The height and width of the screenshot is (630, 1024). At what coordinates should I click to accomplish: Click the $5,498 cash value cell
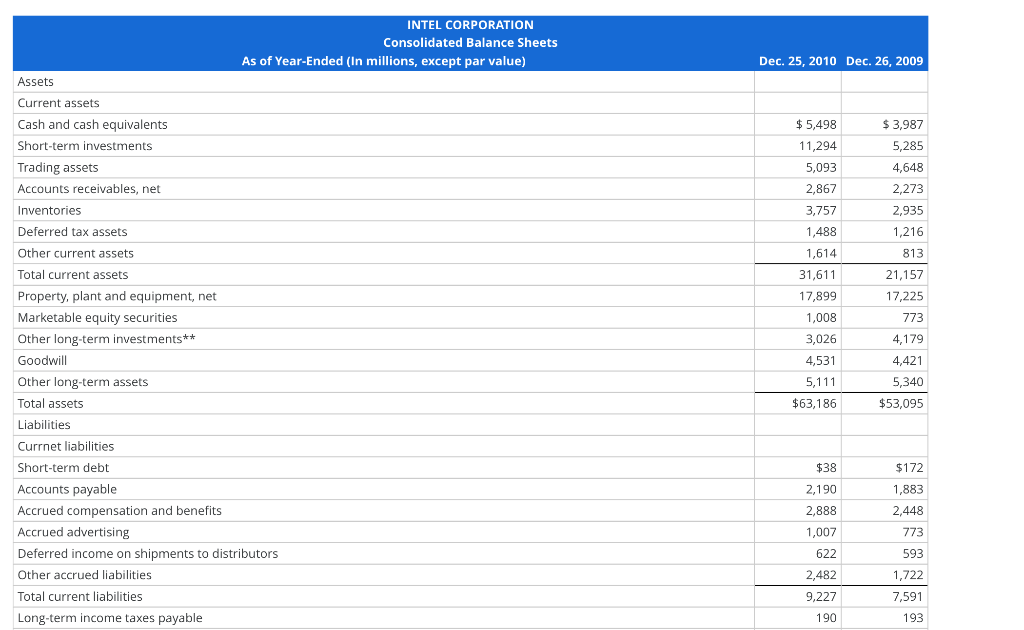tap(810, 124)
